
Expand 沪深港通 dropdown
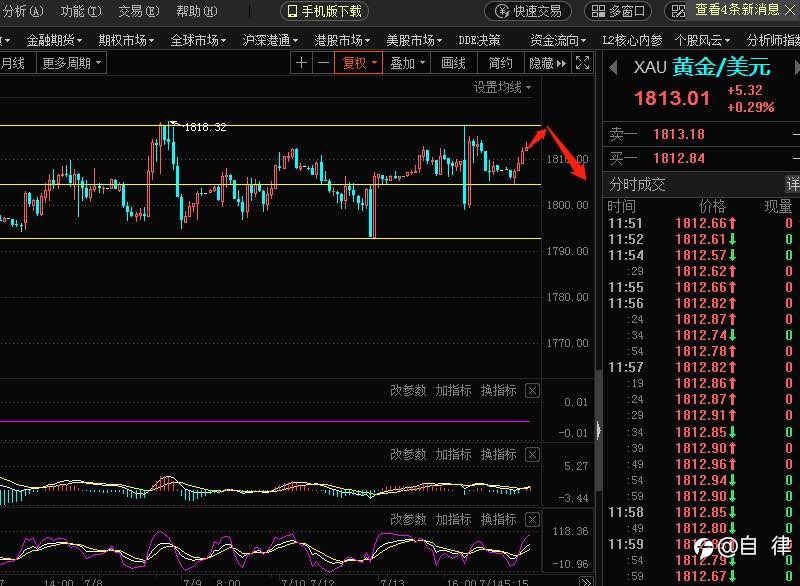point(270,40)
